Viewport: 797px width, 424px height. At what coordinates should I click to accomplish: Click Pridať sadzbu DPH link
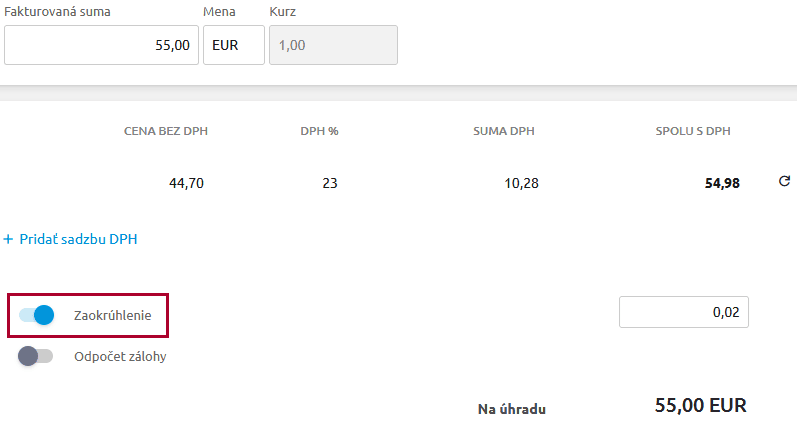tap(70, 239)
